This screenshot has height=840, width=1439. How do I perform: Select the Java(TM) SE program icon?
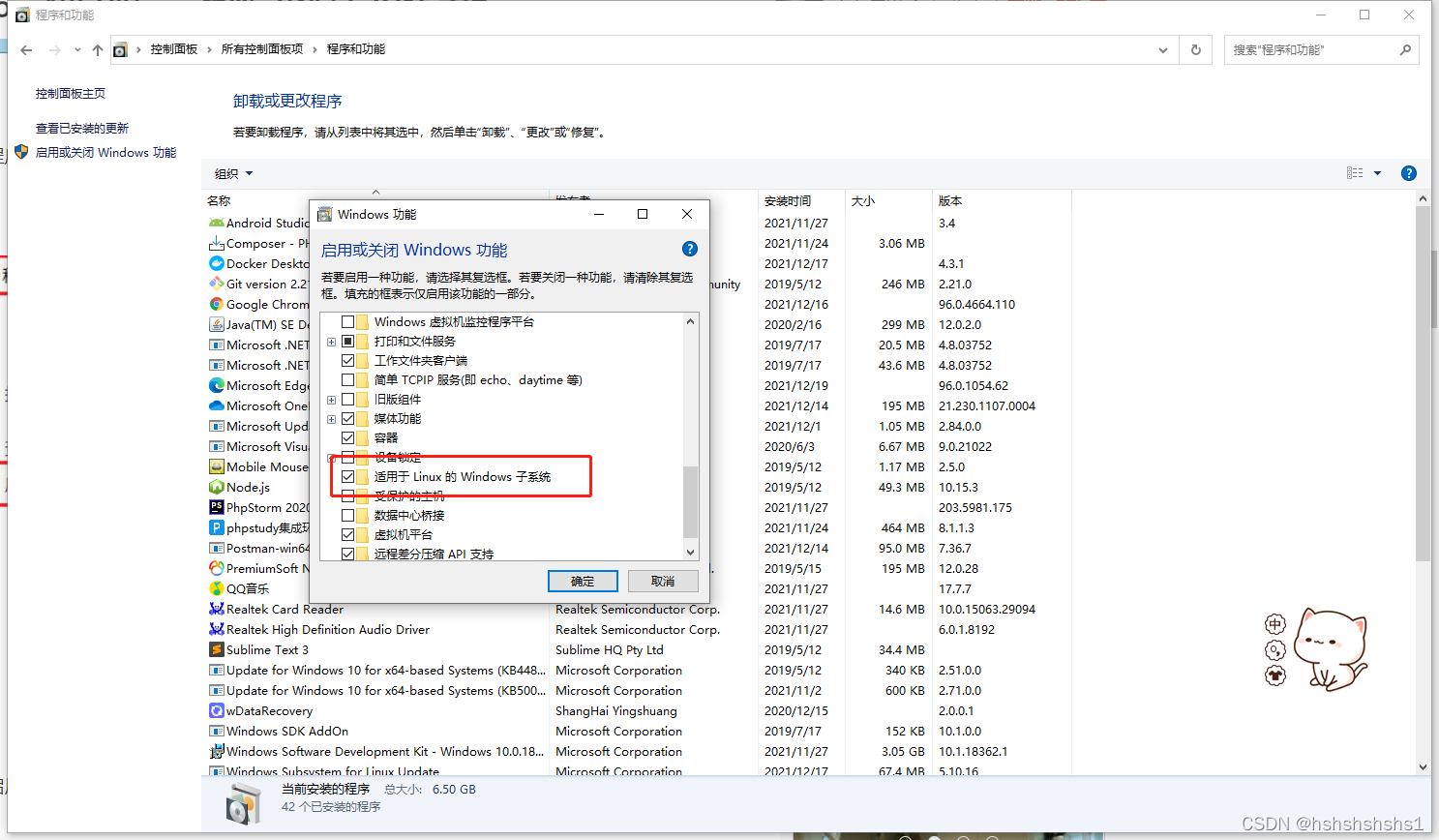point(217,324)
